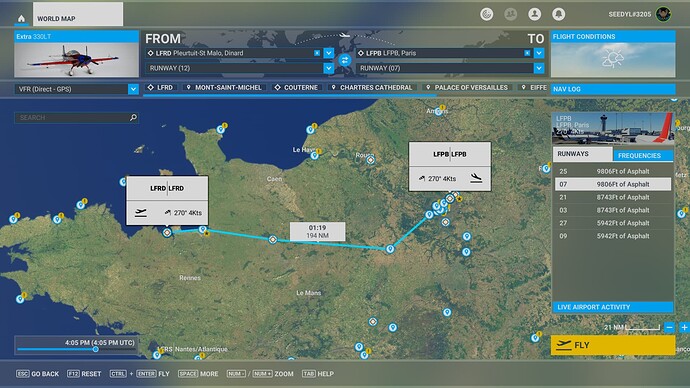Open the NAV LOG panel
Screen dimensions: 690x388
click(x=613, y=89)
